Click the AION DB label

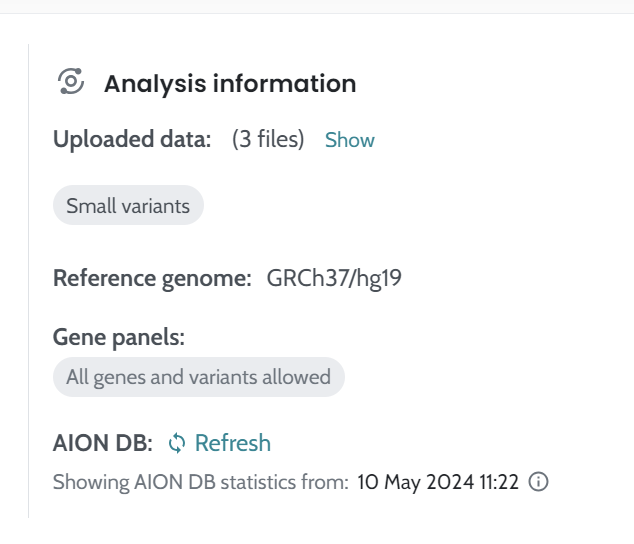point(103,443)
